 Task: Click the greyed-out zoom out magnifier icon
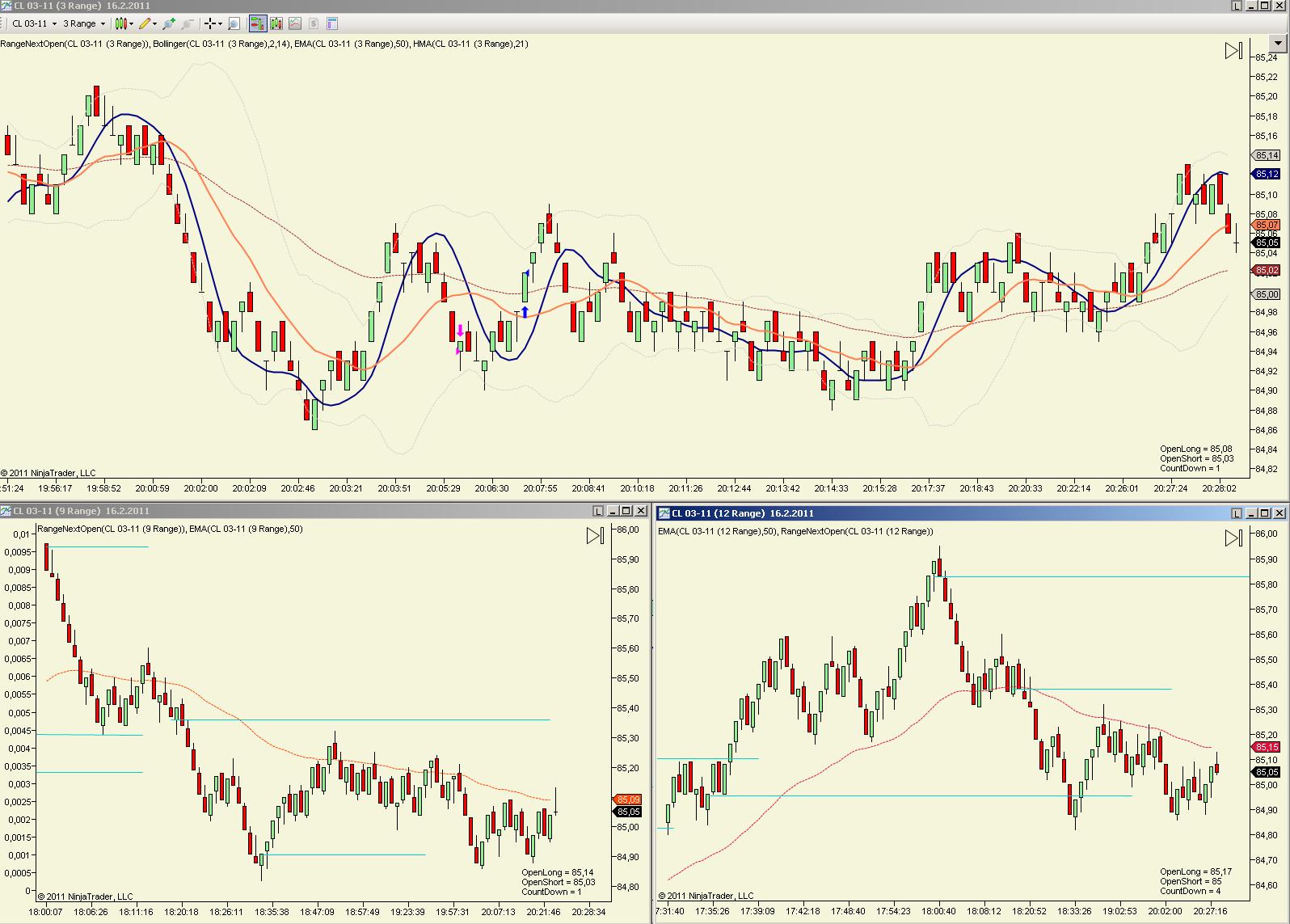[x=187, y=23]
